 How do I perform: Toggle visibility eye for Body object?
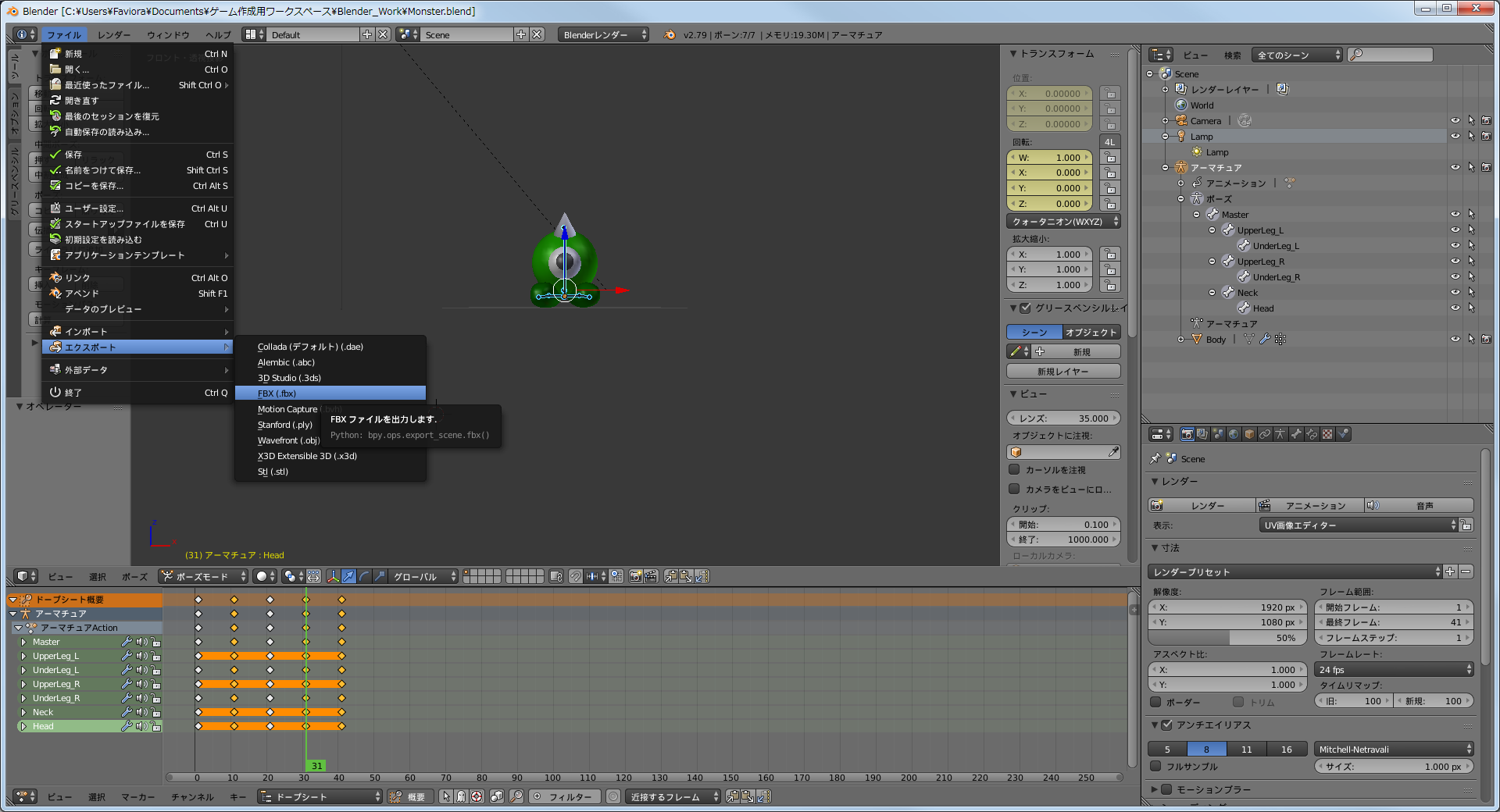[x=1455, y=339]
